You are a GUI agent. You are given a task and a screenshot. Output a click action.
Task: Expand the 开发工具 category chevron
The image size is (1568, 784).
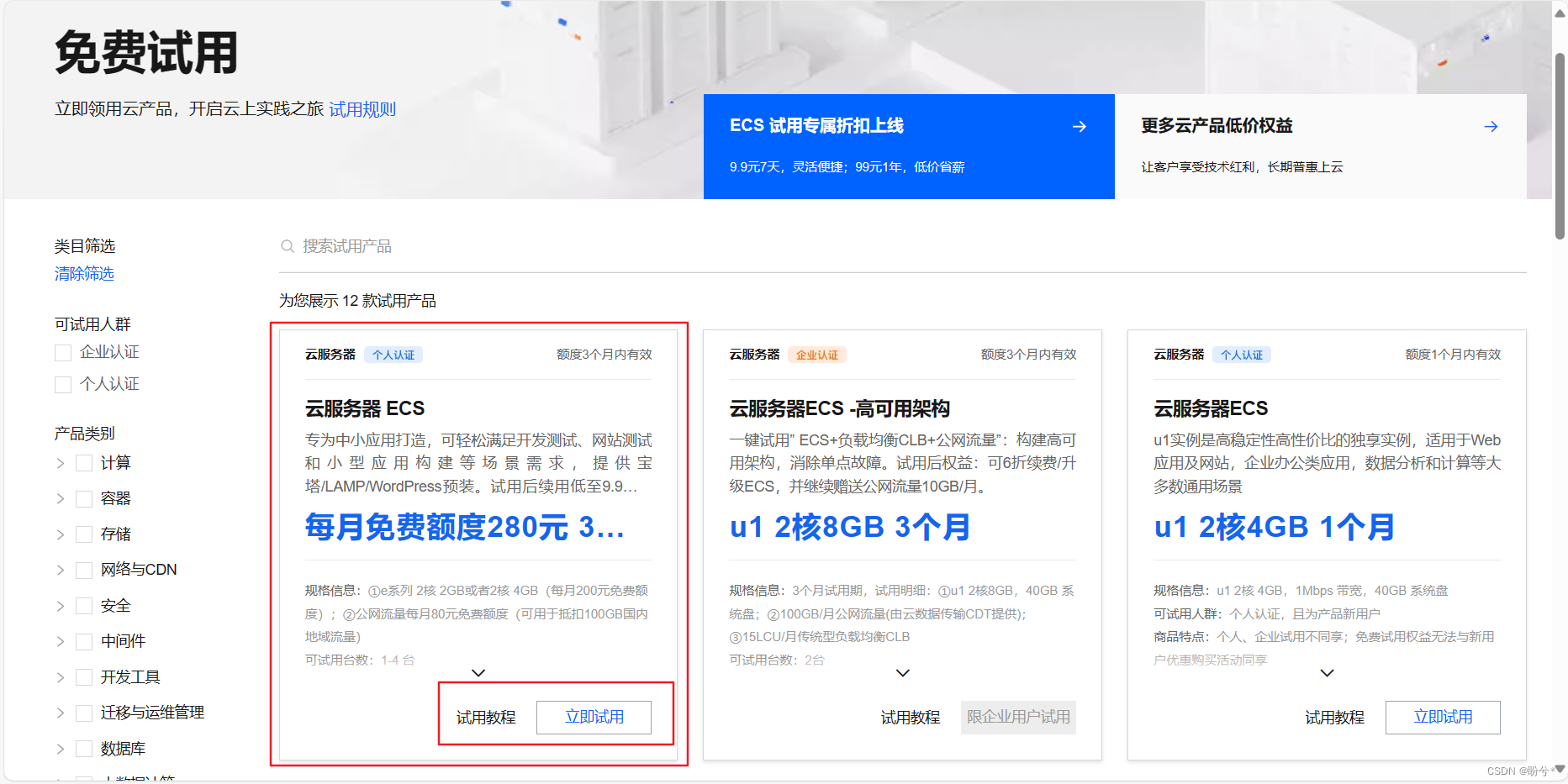[60, 677]
